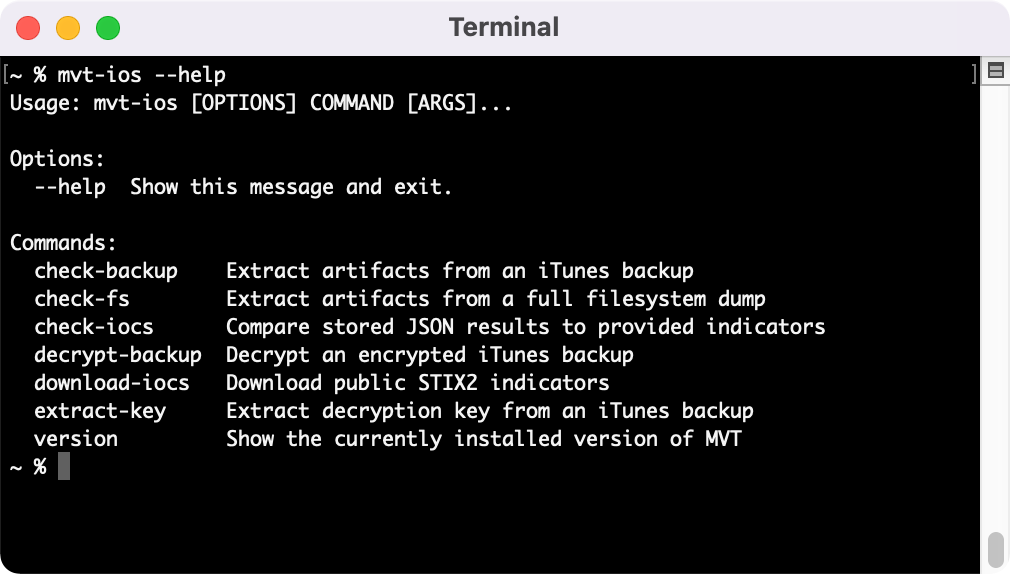Click the Commands: heading

63,243
